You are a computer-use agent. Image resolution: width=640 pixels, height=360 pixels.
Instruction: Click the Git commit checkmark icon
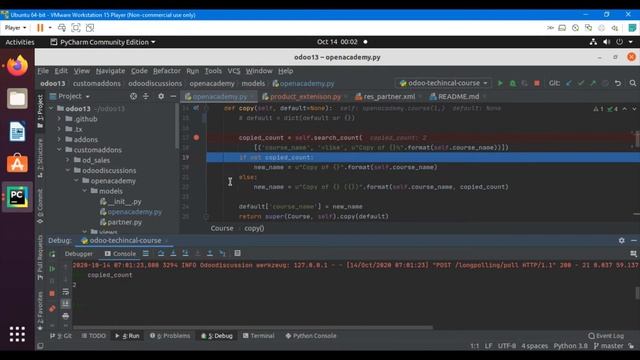coord(581,83)
